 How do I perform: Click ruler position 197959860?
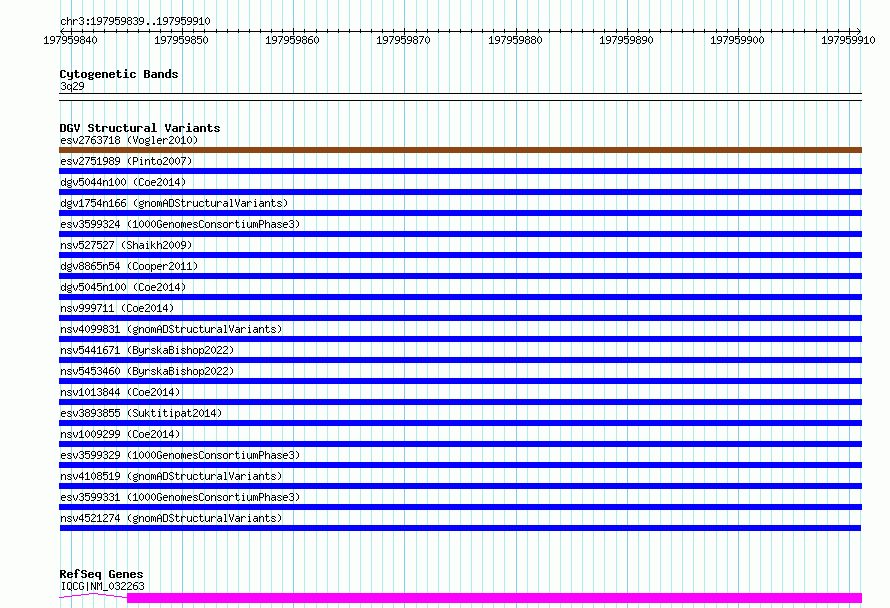pyautogui.click(x=292, y=40)
